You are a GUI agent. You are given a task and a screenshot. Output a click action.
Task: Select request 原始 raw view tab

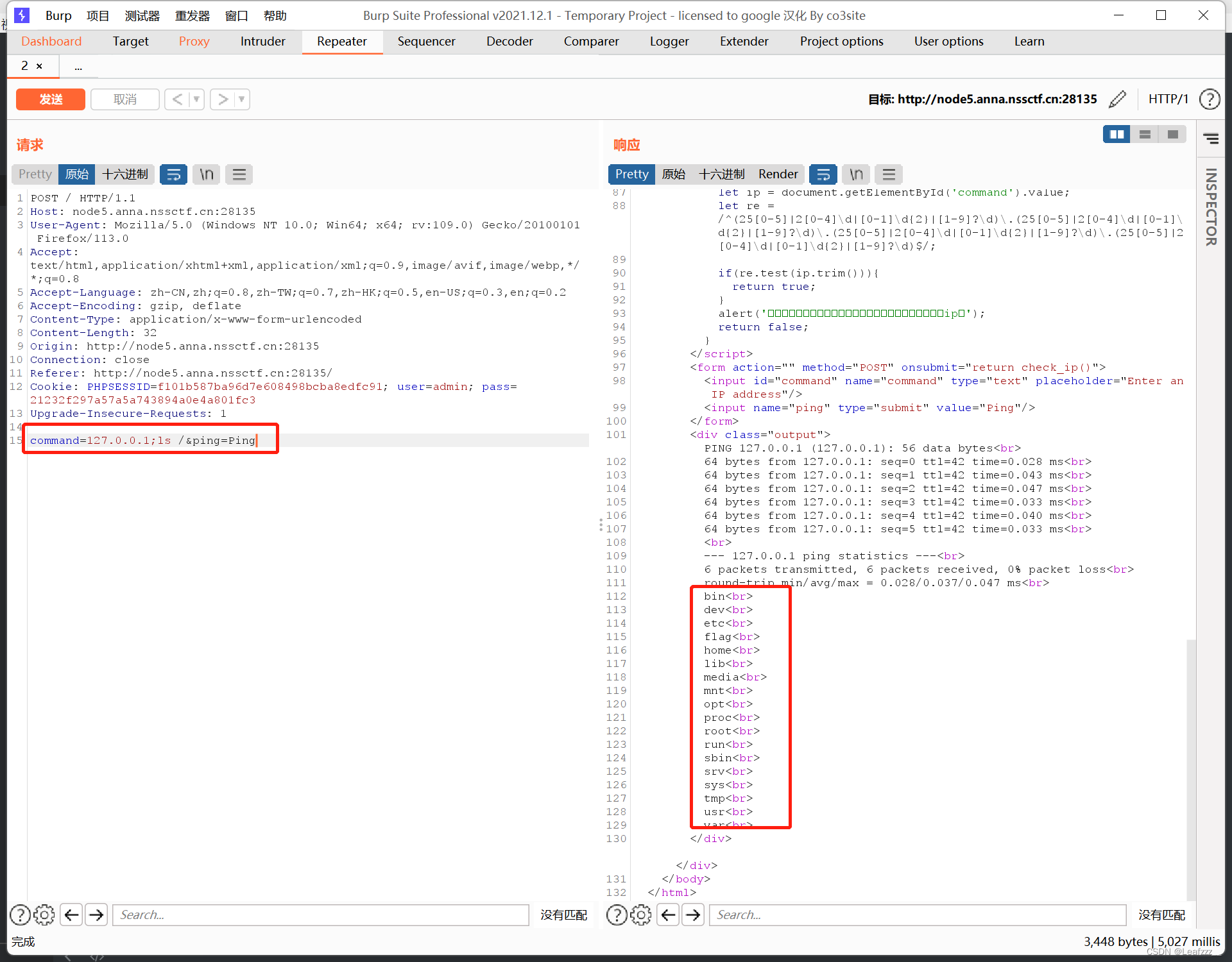pyautogui.click(x=77, y=174)
